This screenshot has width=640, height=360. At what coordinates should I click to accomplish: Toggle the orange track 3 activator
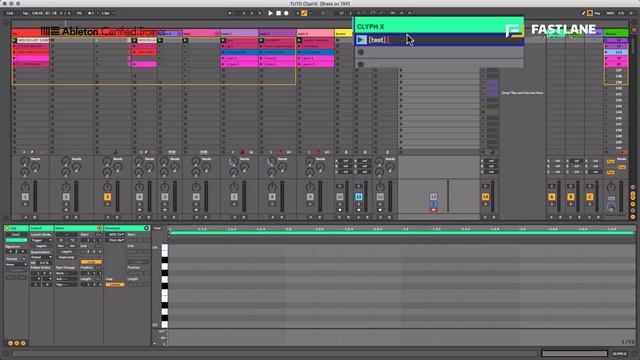coord(107,197)
